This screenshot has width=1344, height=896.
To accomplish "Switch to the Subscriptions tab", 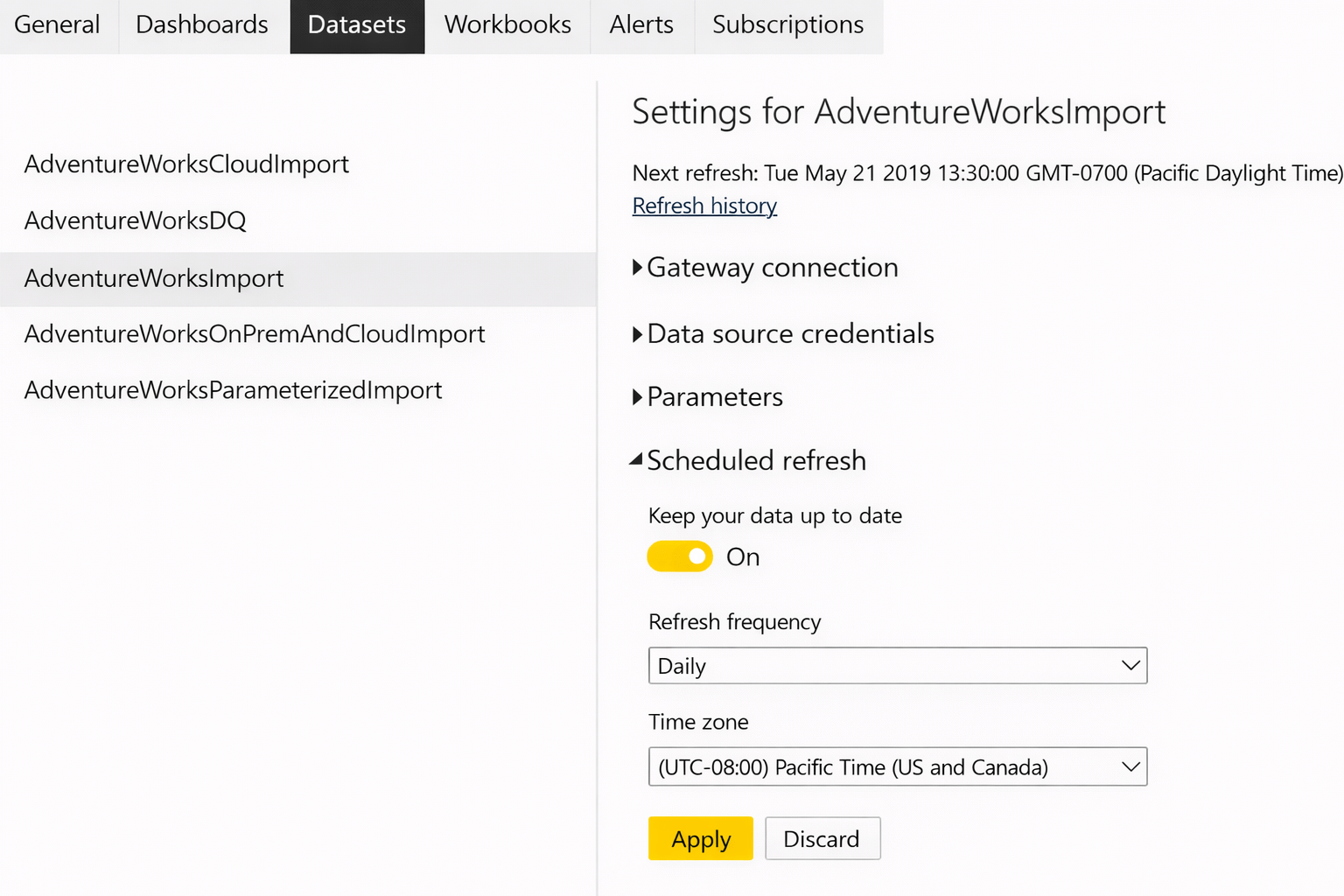I will pos(788,26).
